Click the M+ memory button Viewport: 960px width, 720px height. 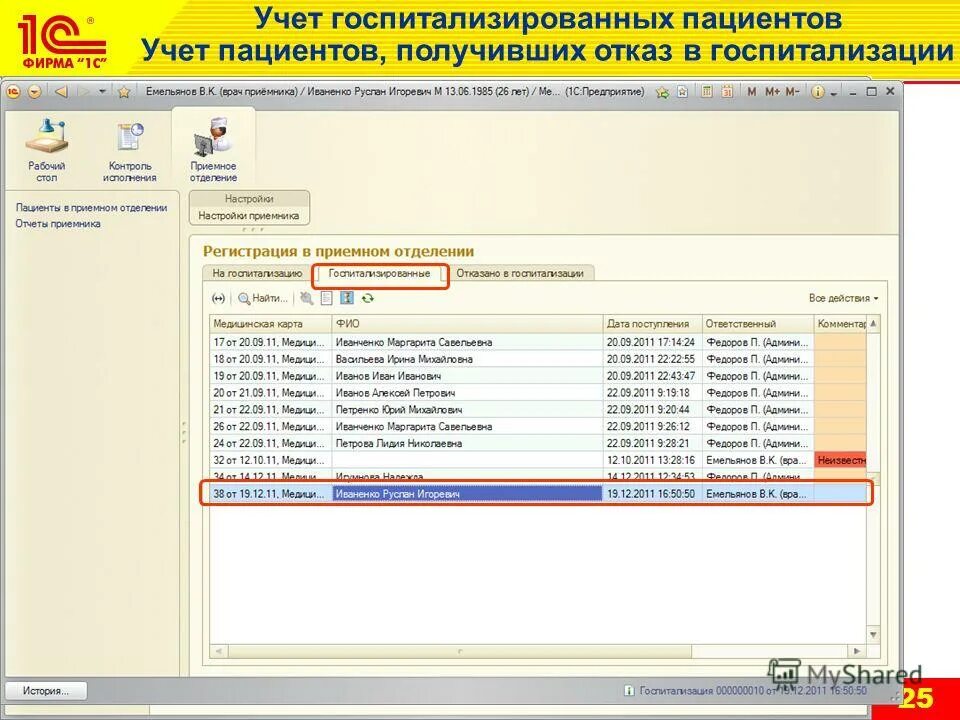(772, 92)
